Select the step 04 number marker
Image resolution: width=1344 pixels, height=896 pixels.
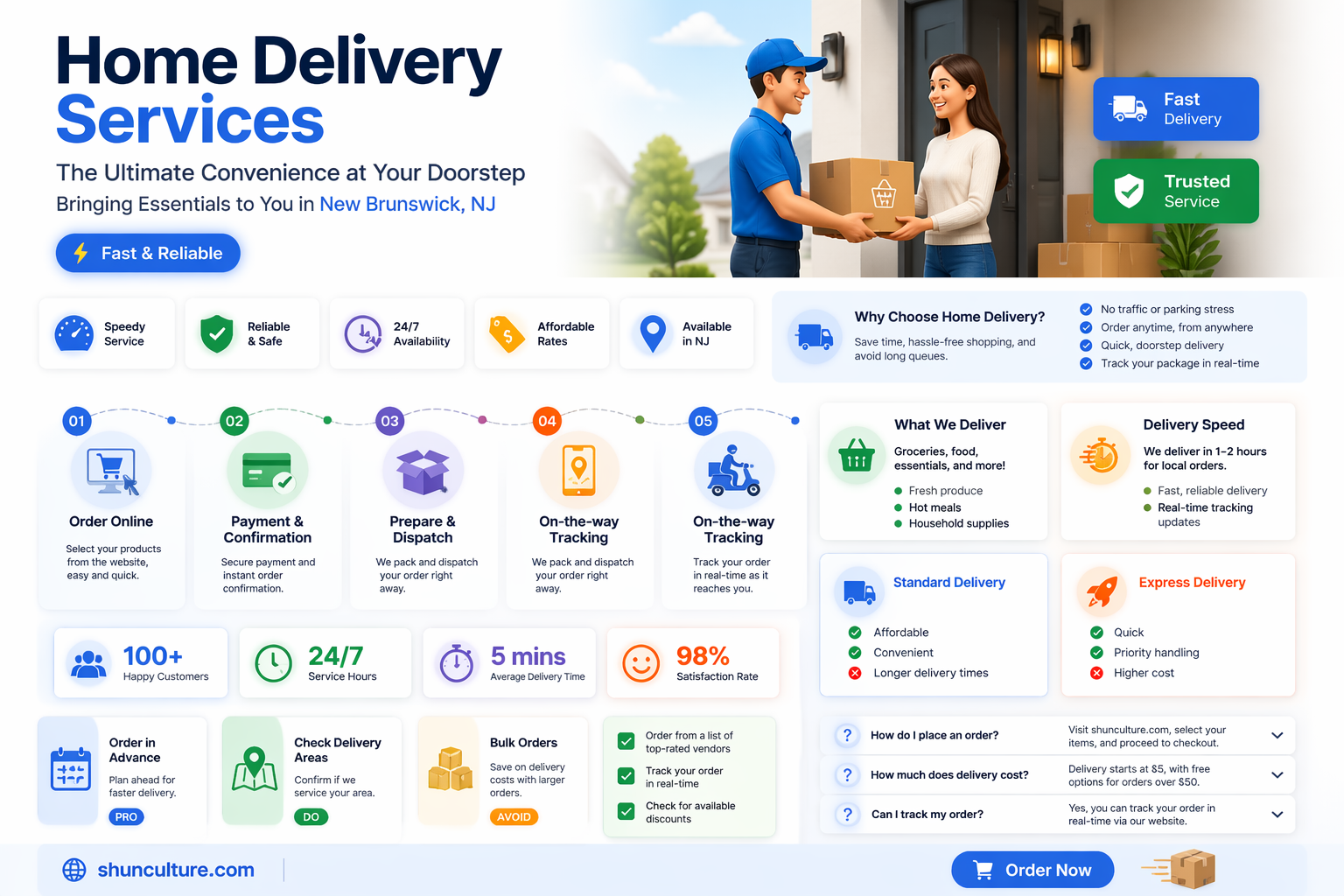pos(547,421)
